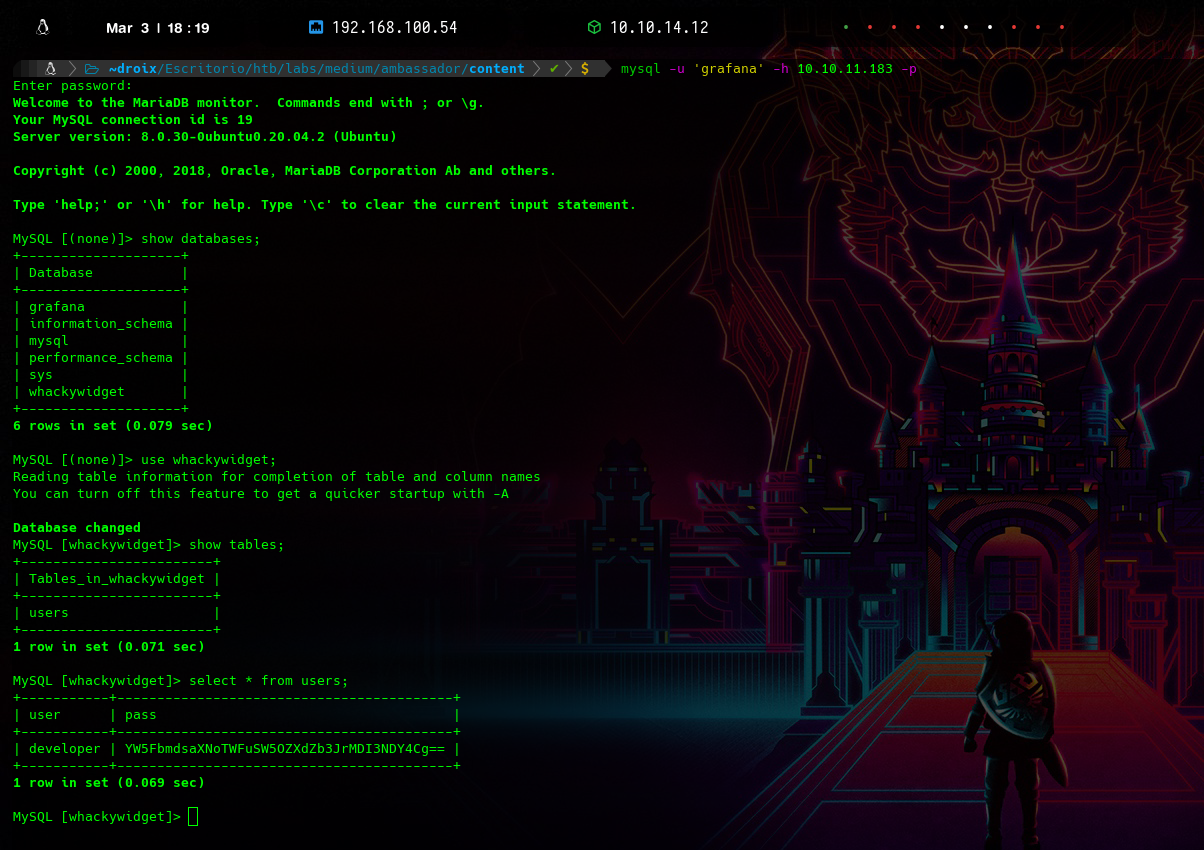The height and width of the screenshot is (850, 1204).
Task: Click the folder icon in the prompt path
Action: (92, 69)
